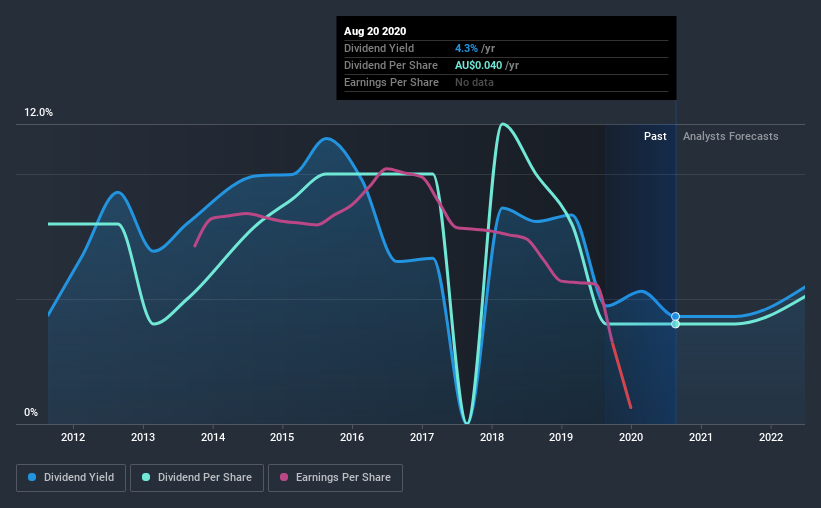Click the 4.3% dividend yield value
Screen dimensions: 821x508
(466, 48)
